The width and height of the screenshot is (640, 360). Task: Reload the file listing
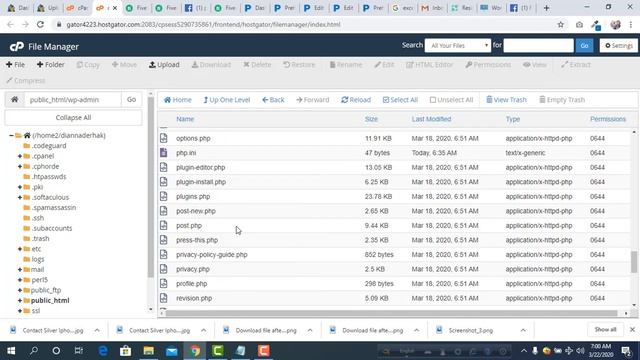(356, 100)
